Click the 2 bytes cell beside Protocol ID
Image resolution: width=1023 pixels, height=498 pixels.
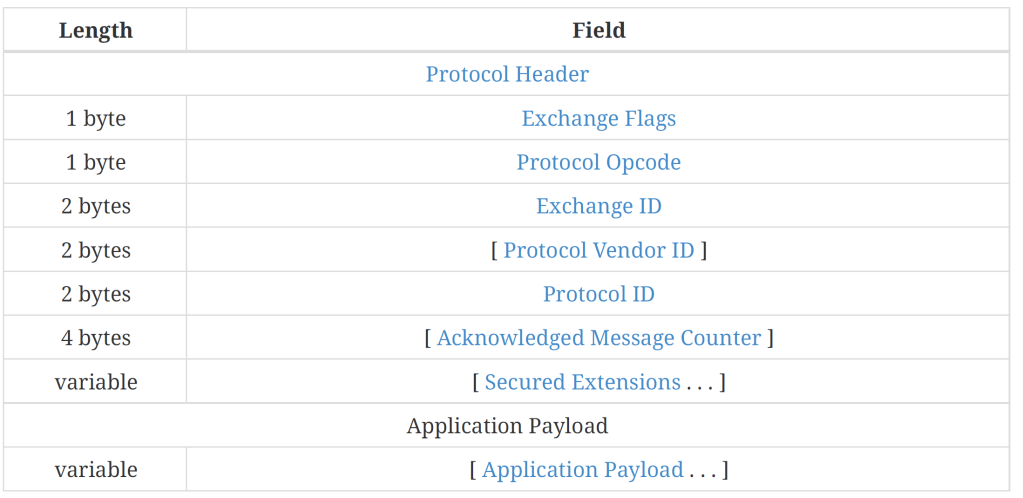pos(96,294)
